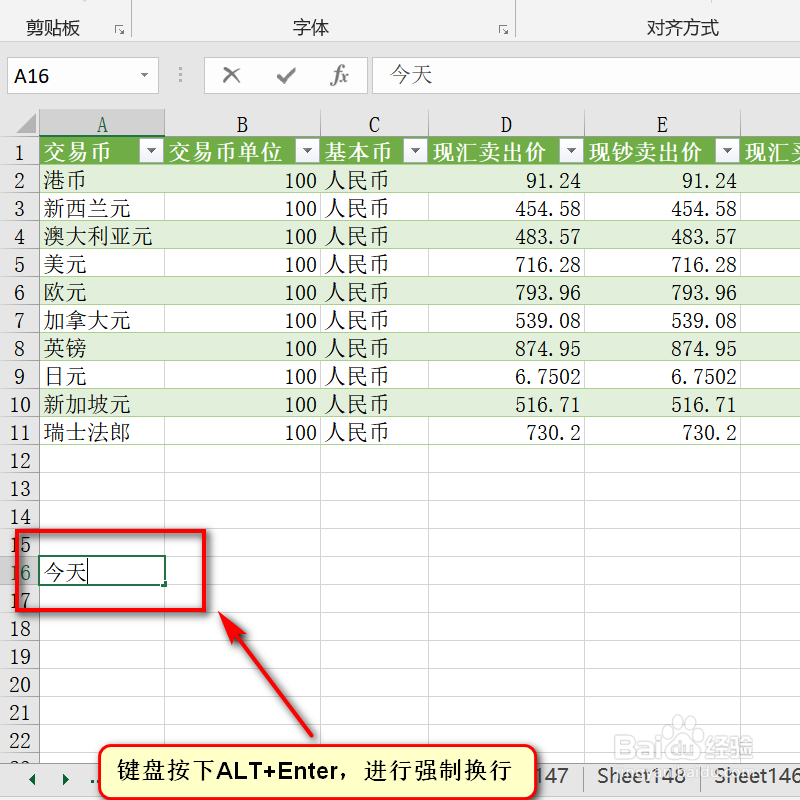Click the Insert Function (fx) icon
Image resolution: width=800 pixels, height=800 pixels.
339,75
